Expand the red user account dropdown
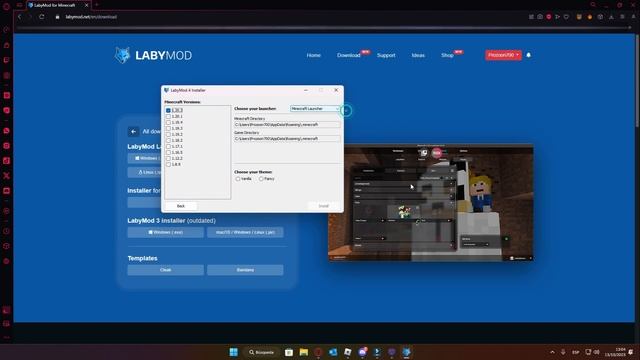 point(503,55)
